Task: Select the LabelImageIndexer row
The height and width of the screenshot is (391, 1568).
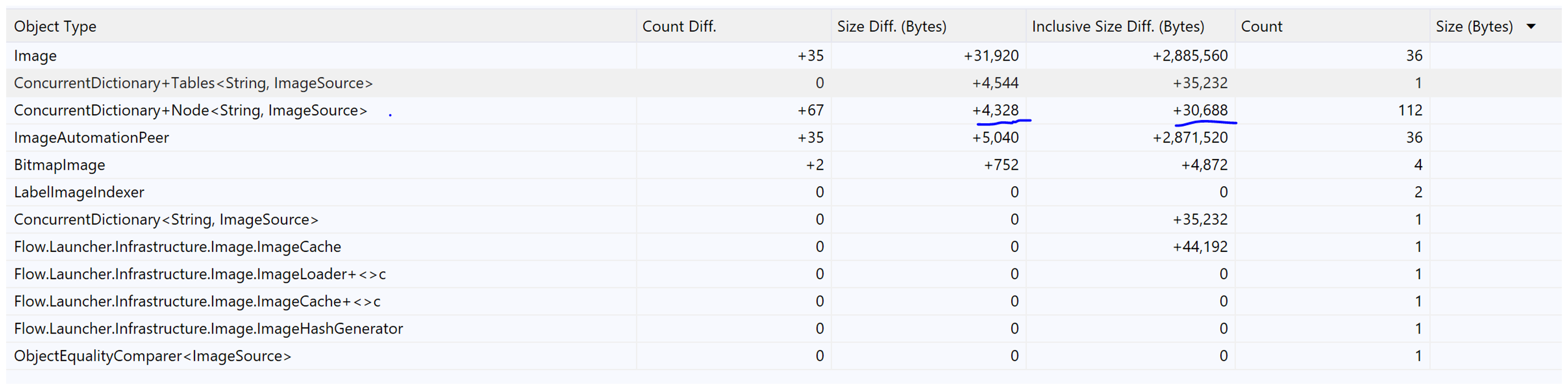Action: point(784,192)
